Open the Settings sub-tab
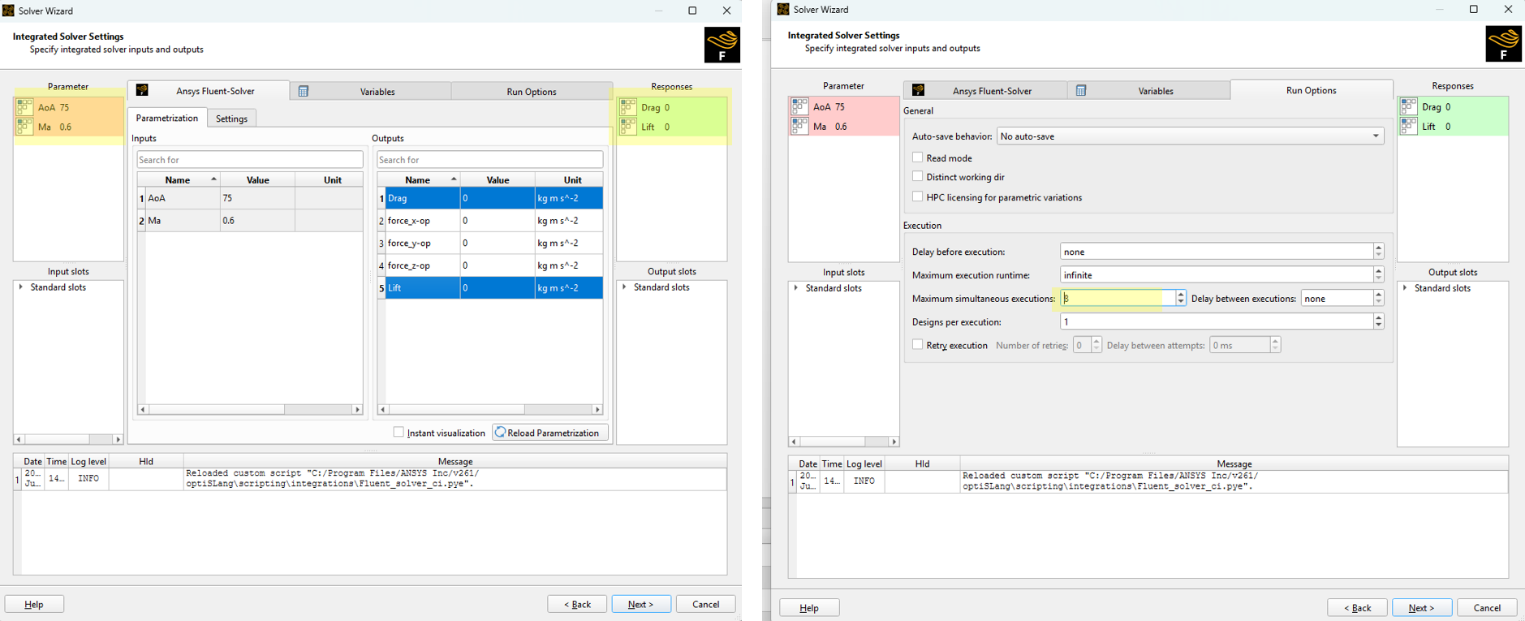 [232, 118]
